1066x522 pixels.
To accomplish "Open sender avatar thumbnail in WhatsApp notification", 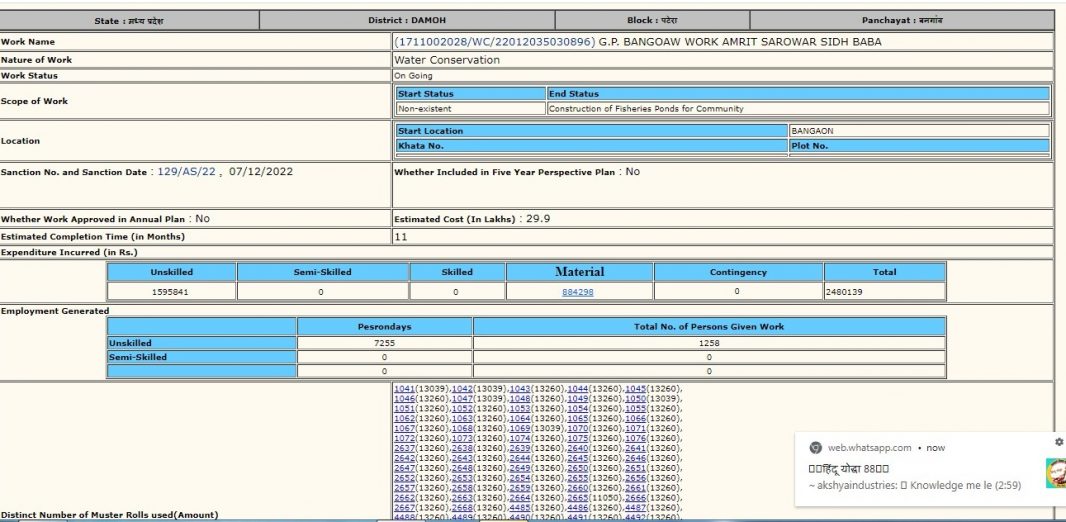I will pos(1055,473).
